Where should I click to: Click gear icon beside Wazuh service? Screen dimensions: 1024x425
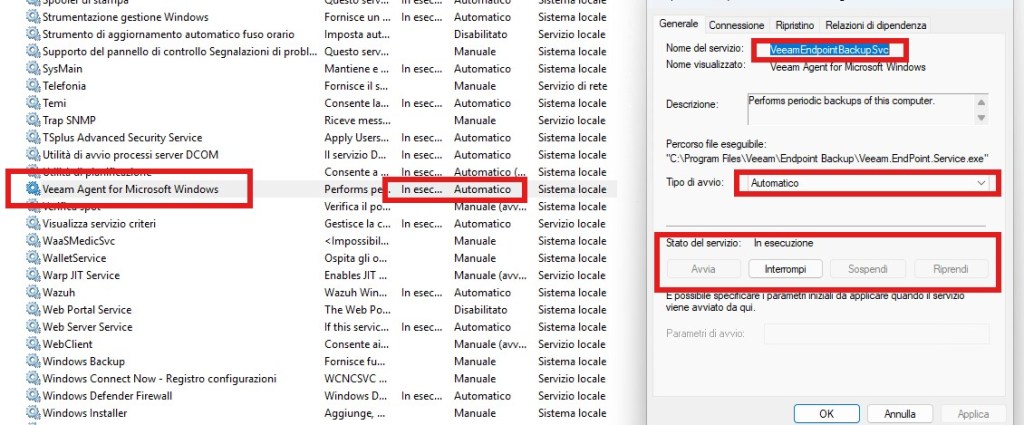(x=33, y=292)
